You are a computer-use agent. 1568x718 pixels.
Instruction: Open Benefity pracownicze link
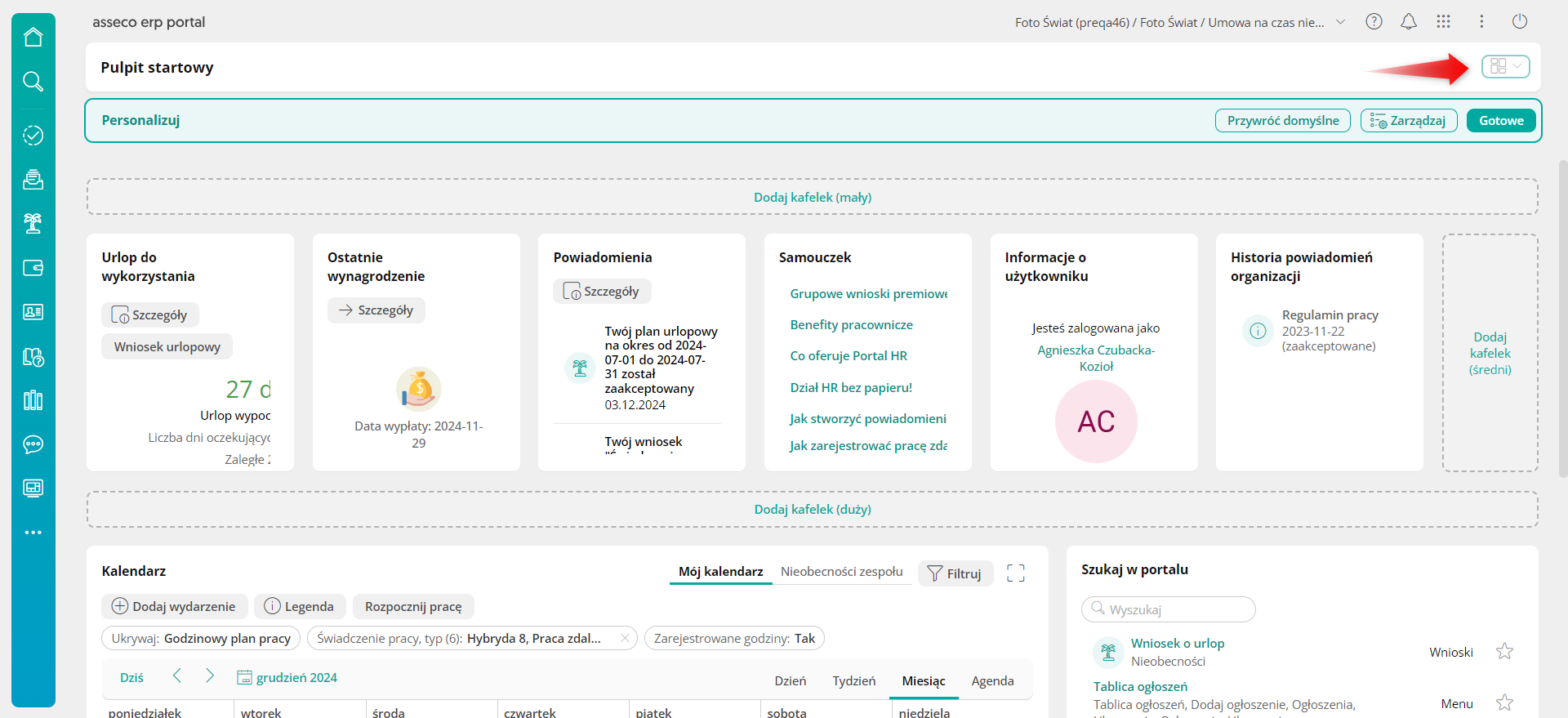(852, 324)
